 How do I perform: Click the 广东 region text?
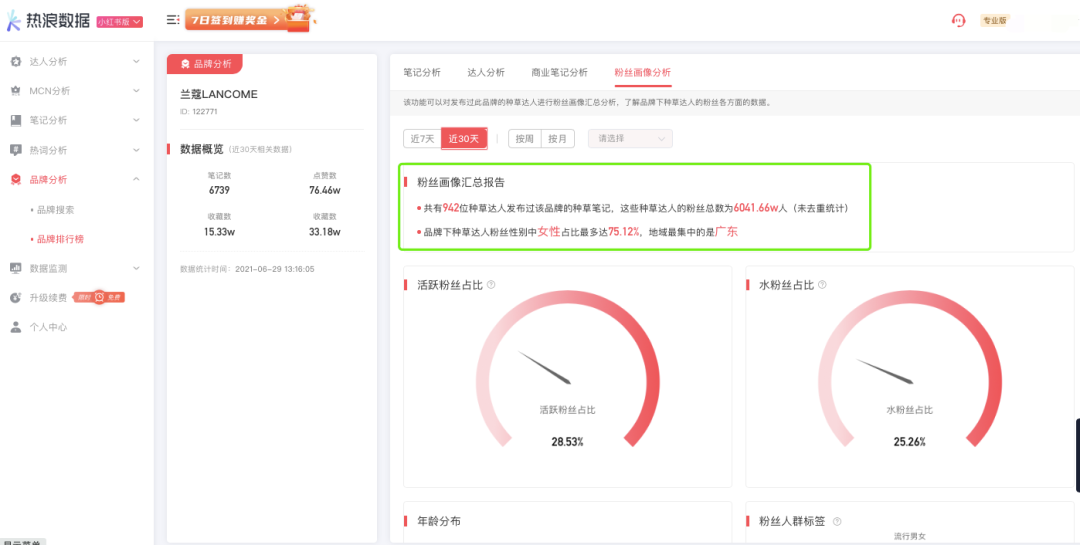727,232
